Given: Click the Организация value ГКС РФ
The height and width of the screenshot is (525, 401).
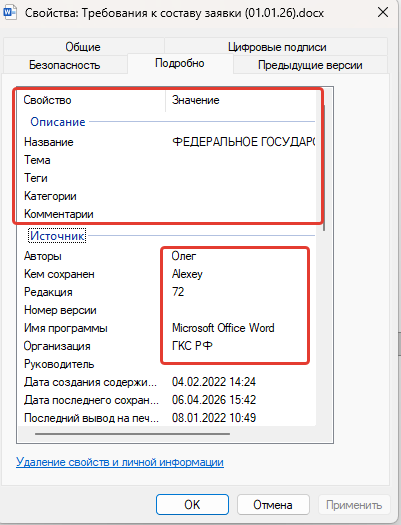Looking at the screenshot, I should click(192, 346).
